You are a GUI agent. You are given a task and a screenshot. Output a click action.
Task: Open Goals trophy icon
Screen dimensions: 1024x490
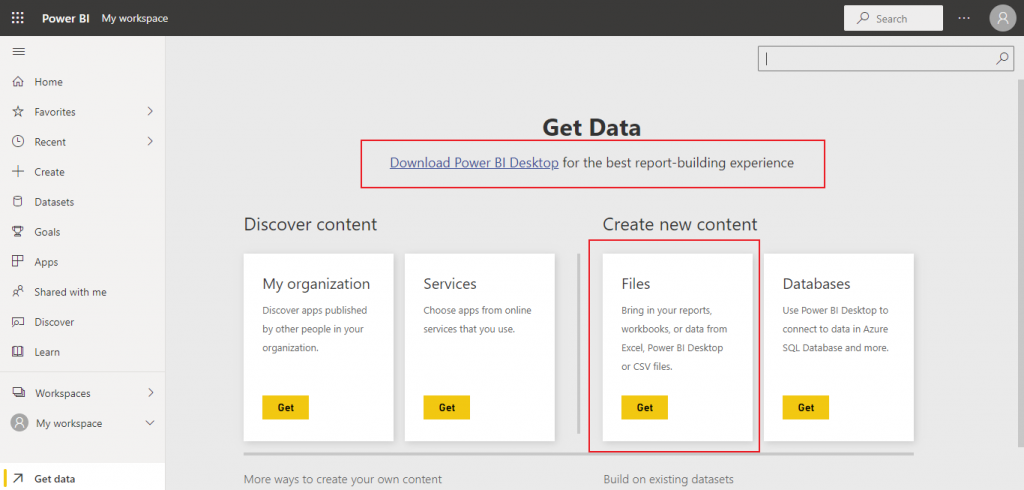(x=18, y=232)
